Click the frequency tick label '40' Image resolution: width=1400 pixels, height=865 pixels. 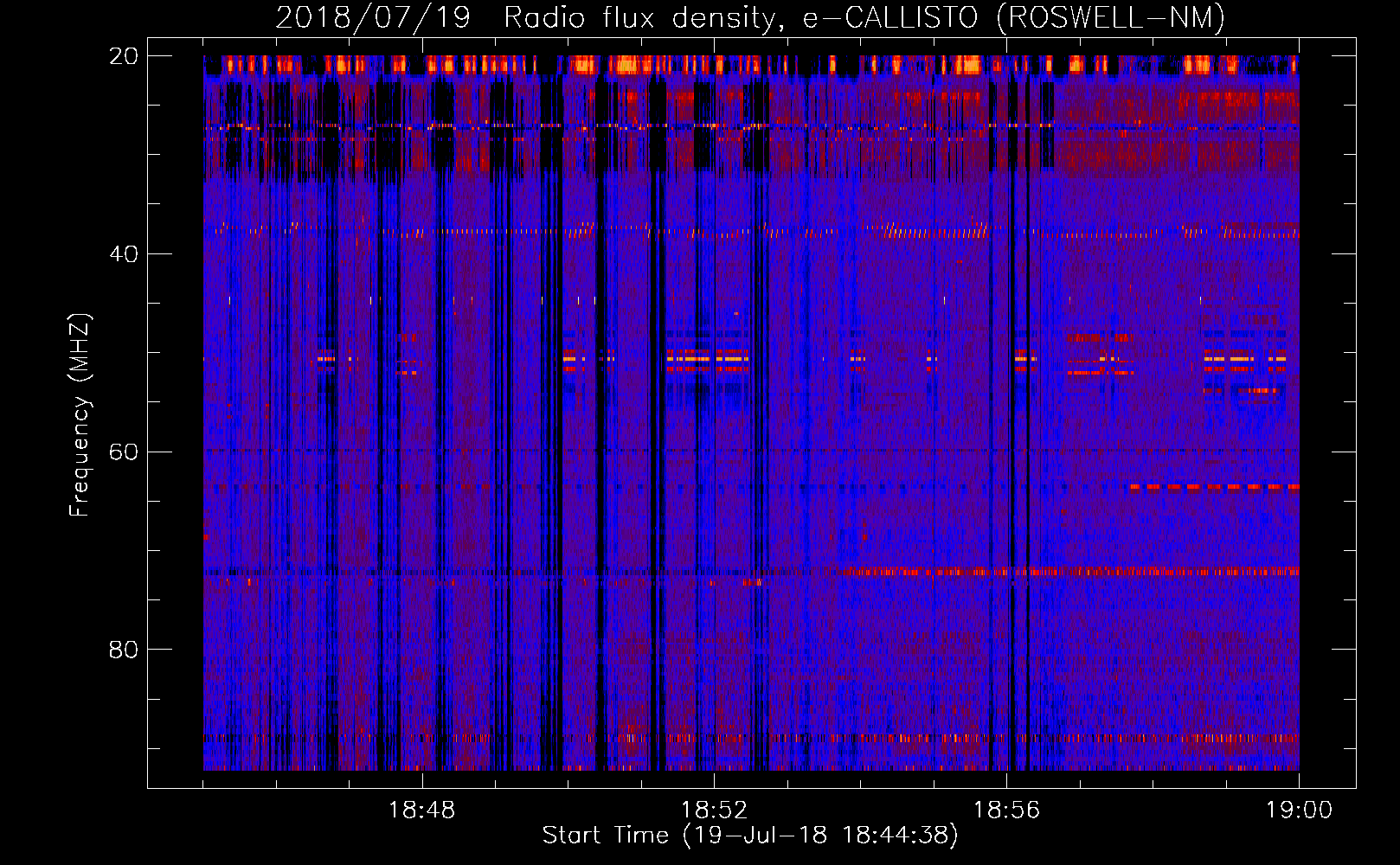click(123, 254)
